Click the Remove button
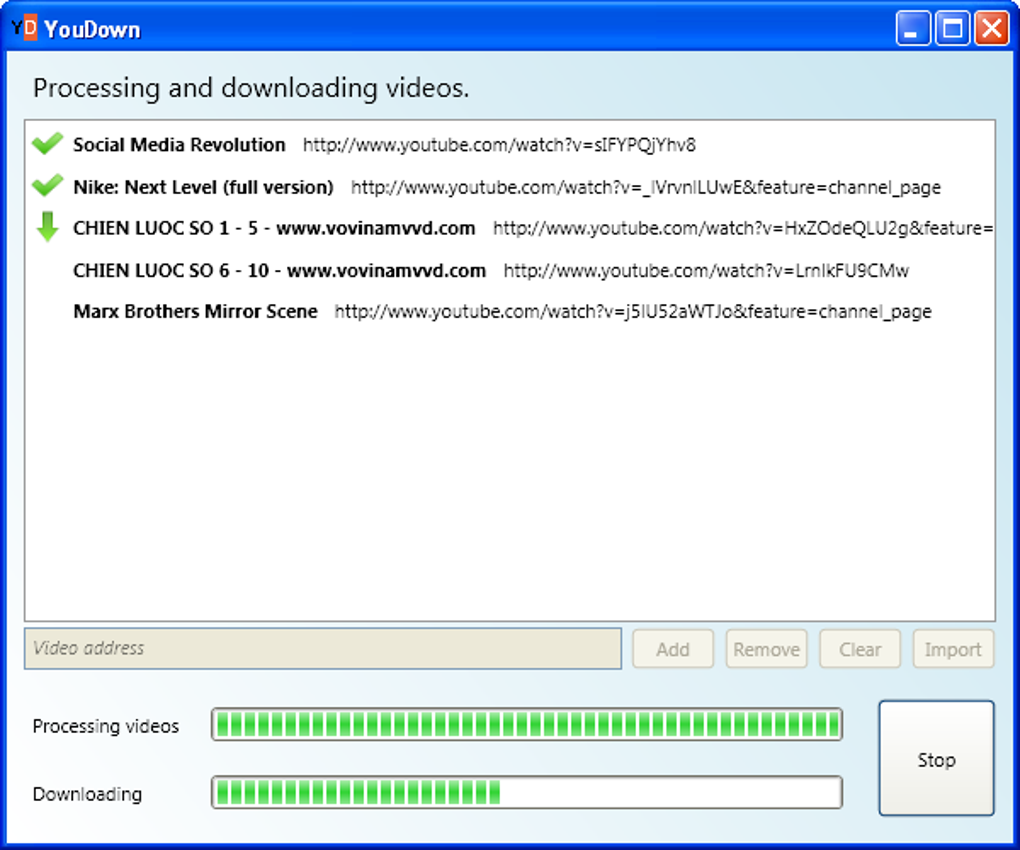 click(x=766, y=649)
